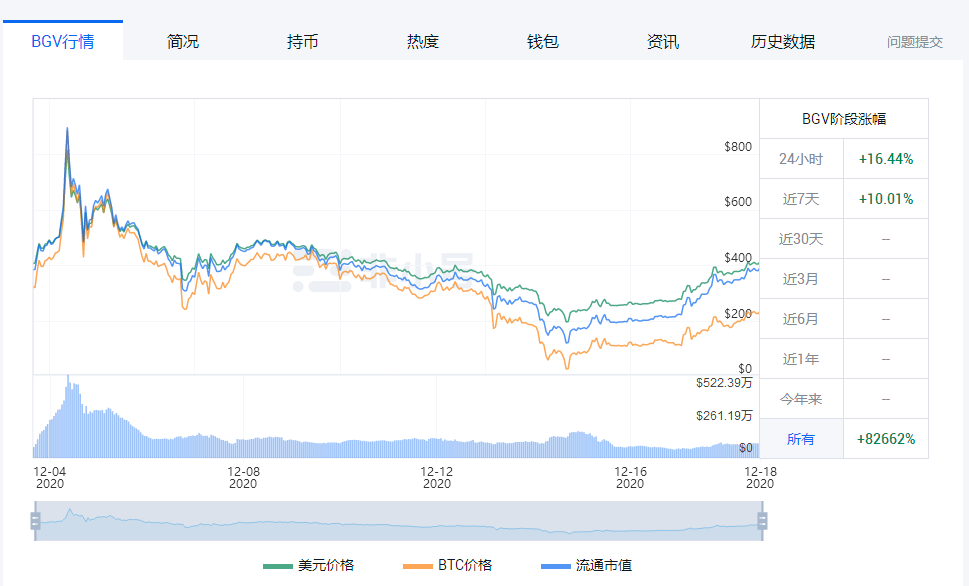
Task: Click green 美元价格 legend swatch
Action: pos(277,566)
